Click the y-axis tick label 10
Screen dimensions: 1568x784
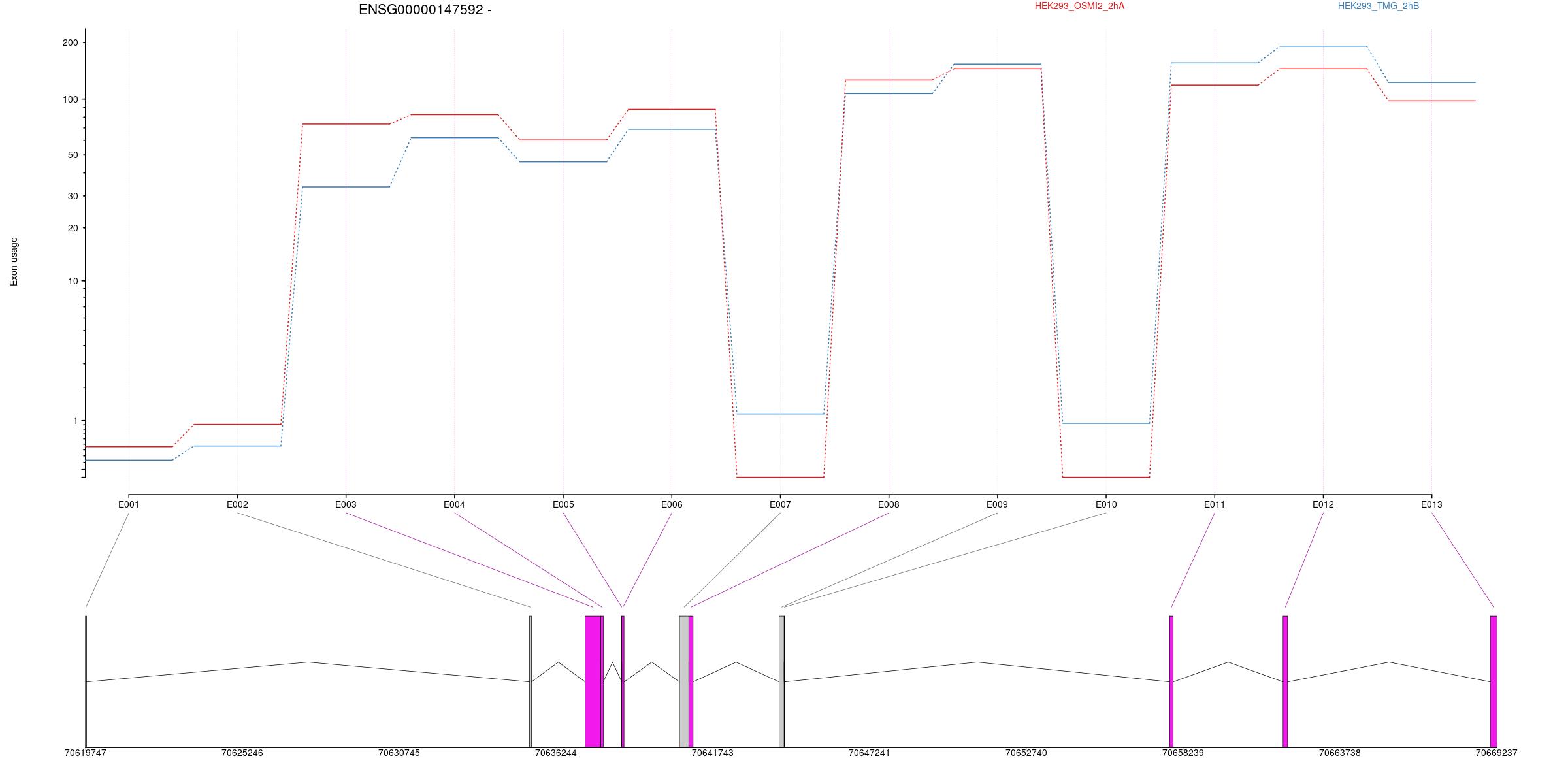(73, 281)
